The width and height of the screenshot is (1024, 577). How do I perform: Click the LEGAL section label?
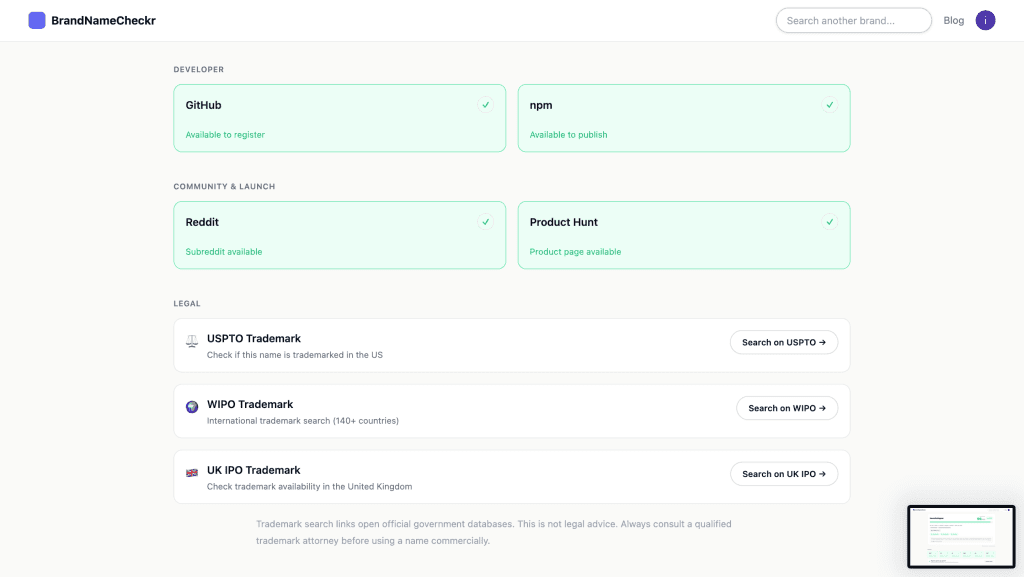[187, 304]
